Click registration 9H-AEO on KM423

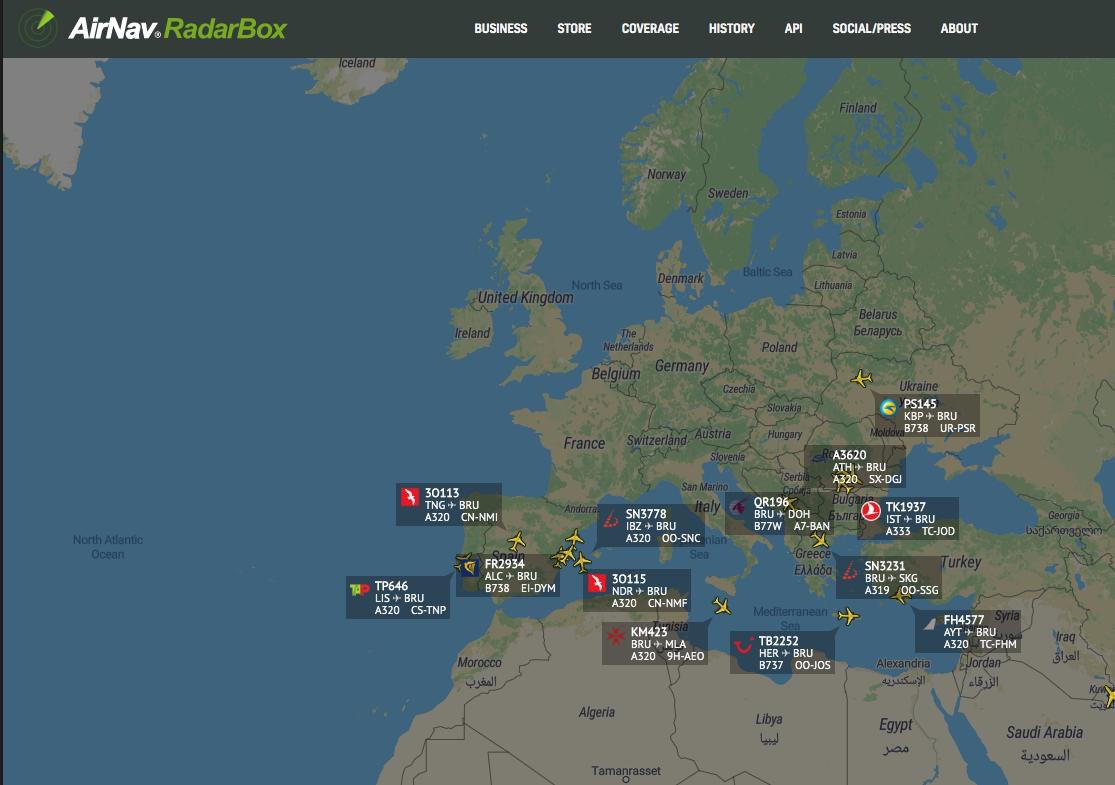[x=685, y=656]
